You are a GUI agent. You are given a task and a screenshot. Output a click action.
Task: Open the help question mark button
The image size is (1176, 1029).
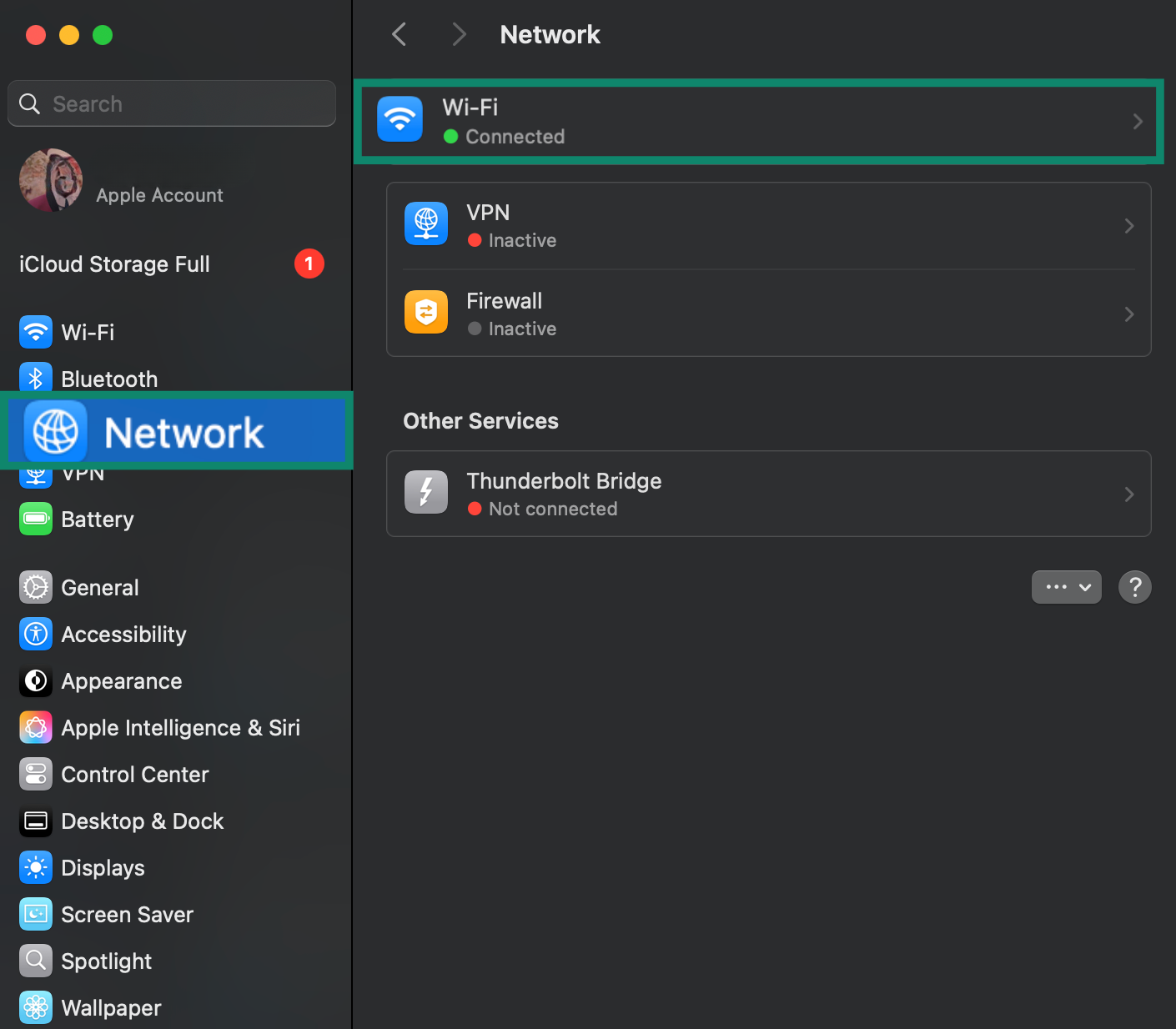coord(1134,587)
